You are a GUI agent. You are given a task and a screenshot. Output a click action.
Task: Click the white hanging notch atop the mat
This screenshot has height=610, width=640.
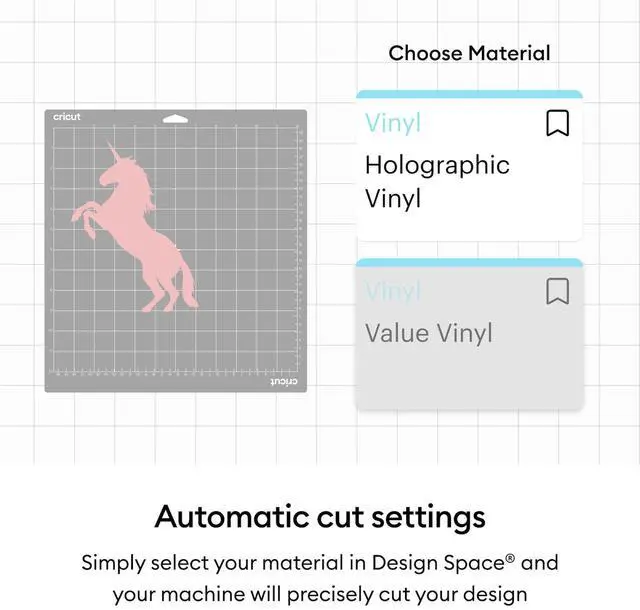tap(175, 119)
